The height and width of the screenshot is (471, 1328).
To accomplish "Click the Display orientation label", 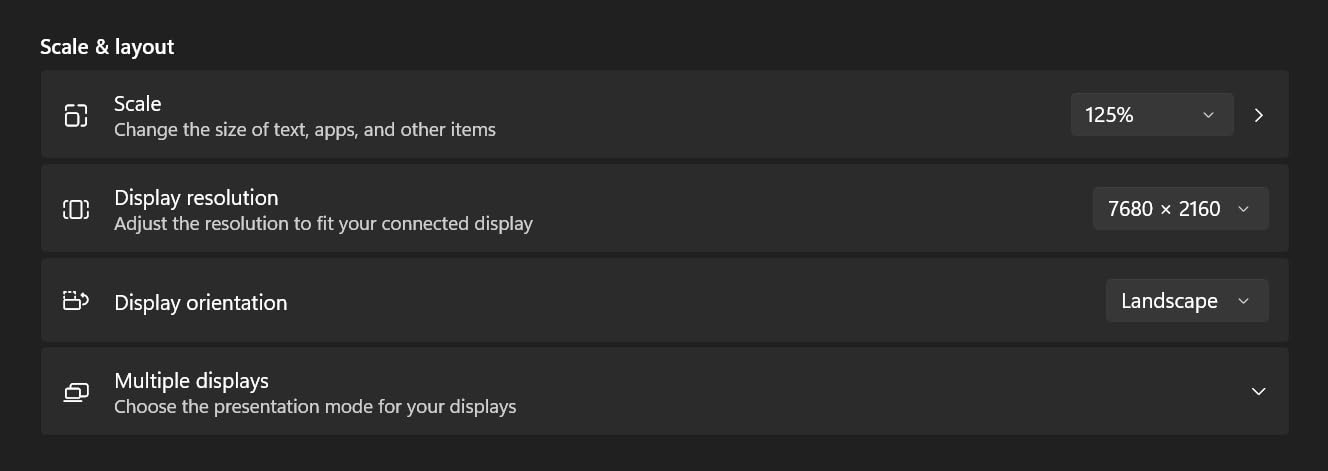I will (201, 303).
